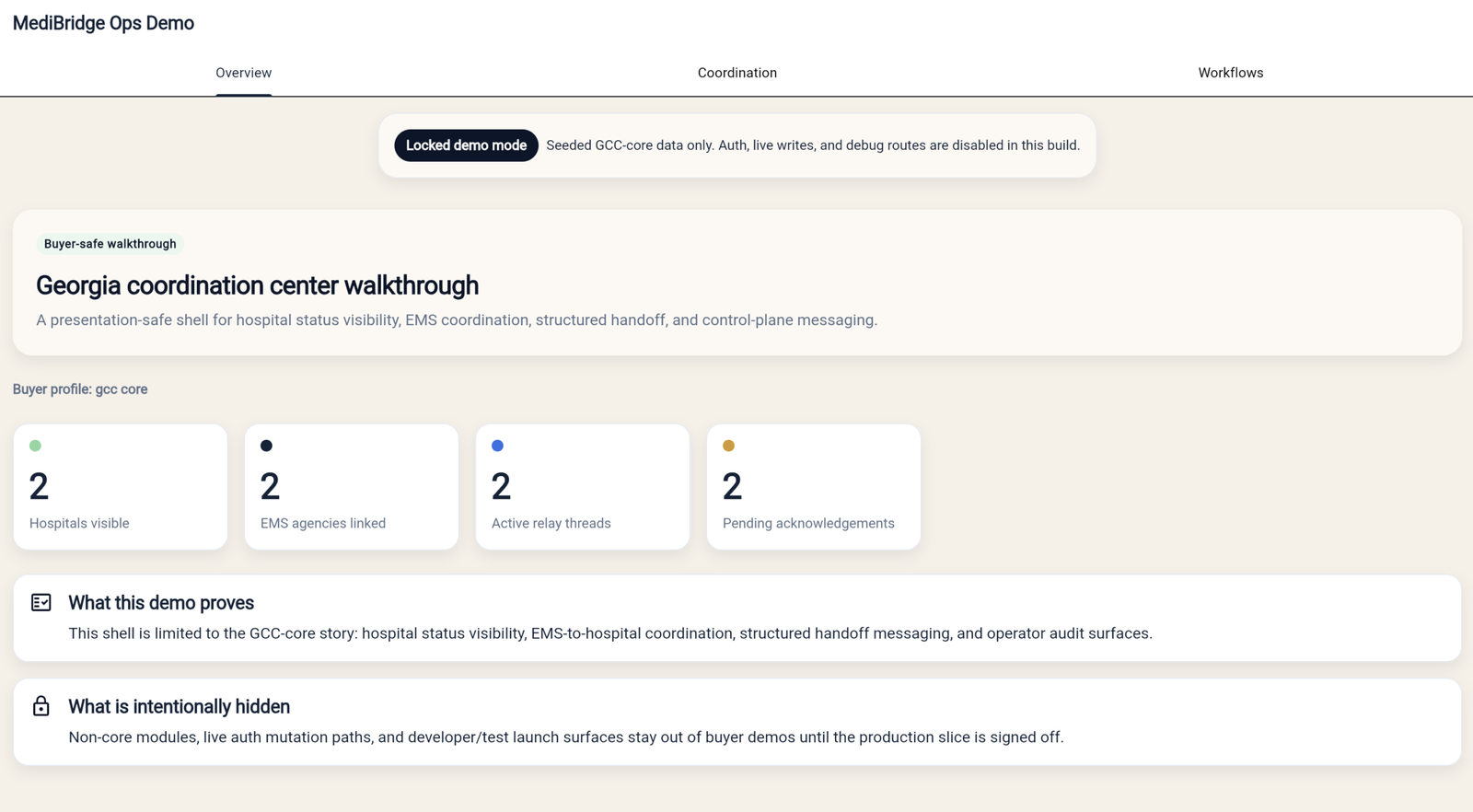This screenshot has height=812, width=1473.
Task: Click the green dot on Hospitals visible card
Action: (35, 446)
